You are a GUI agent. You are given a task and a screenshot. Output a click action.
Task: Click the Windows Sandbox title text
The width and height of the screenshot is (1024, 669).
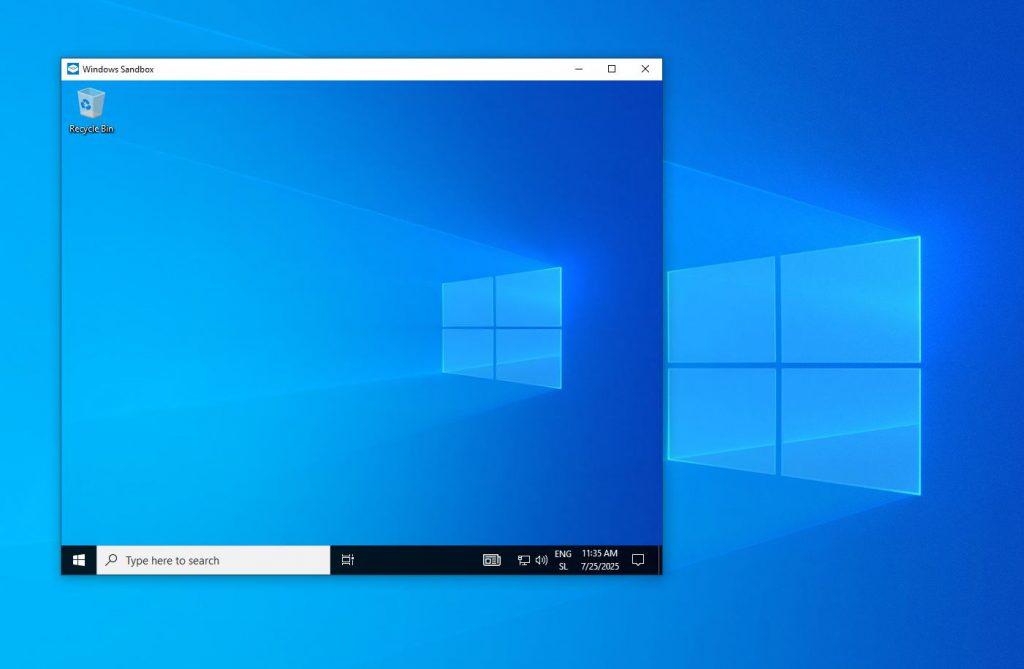(118, 69)
